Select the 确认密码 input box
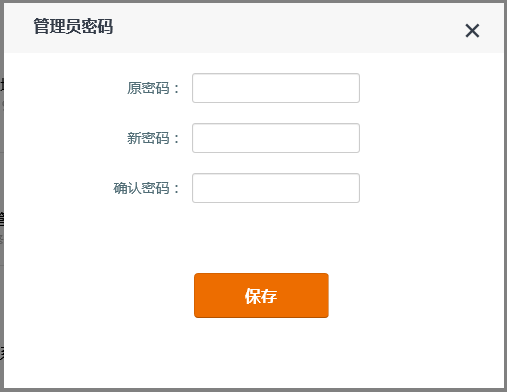507x392 pixels. point(276,188)
